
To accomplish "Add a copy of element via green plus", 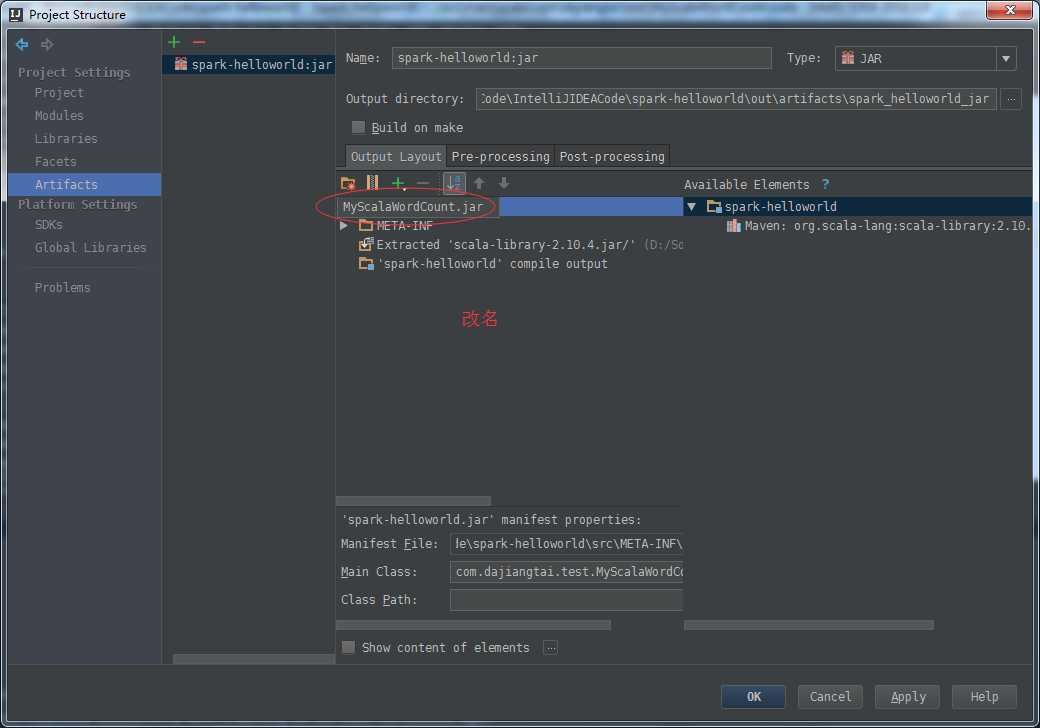I will click(398, 183).
